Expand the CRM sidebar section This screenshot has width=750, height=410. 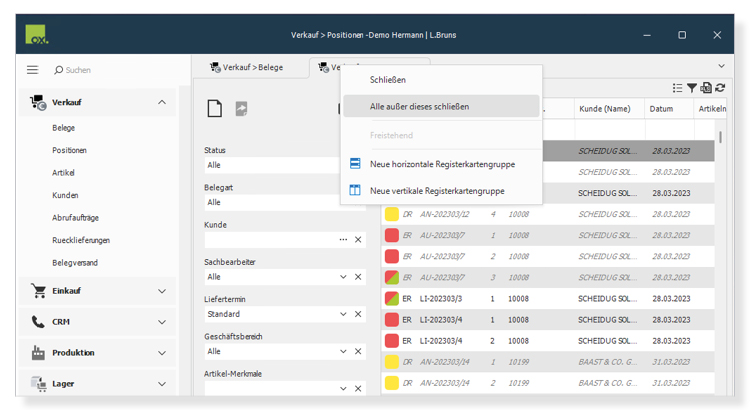click(162, 322)
